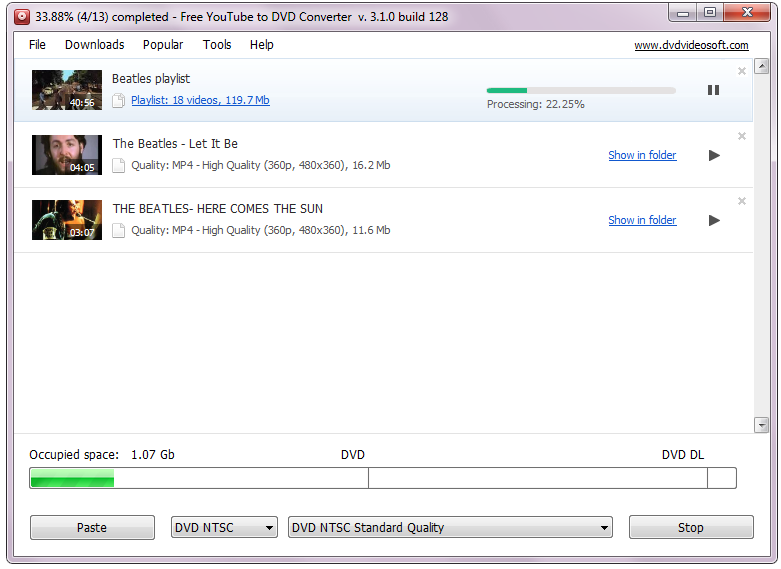Visit www.dvdvideosoft.com link
Viewport: 781px width, 569px height.
691,45
